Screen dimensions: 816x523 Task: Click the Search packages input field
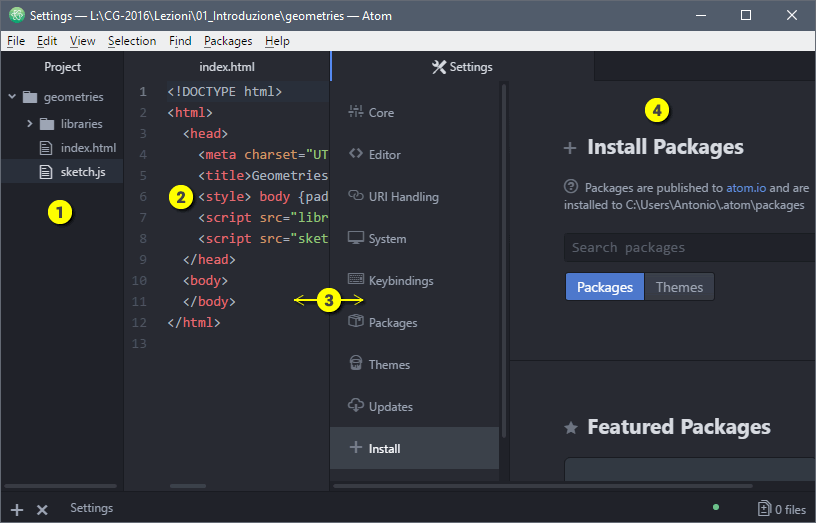(690, 247)
